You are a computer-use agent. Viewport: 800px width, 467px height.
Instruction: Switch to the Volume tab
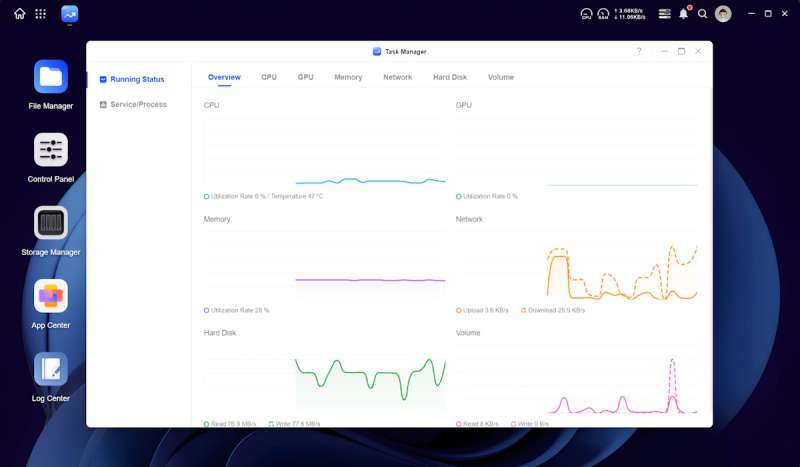501,77
